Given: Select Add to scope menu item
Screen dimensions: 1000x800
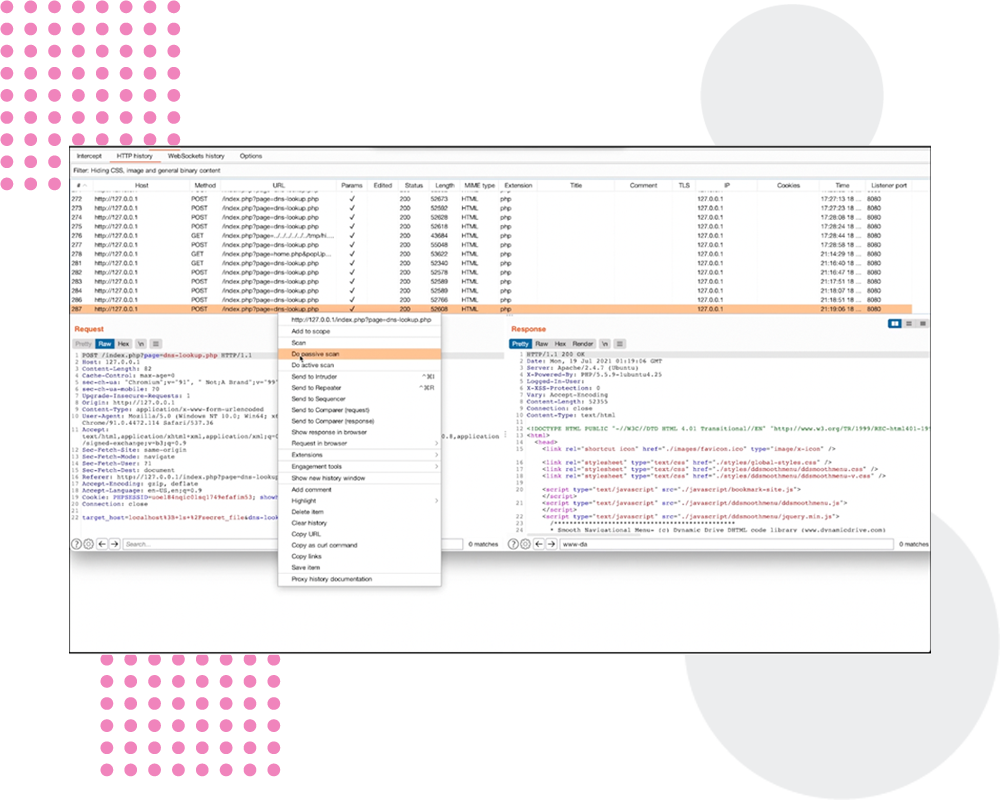Looking at the screenshot, I should pos(360,331).
